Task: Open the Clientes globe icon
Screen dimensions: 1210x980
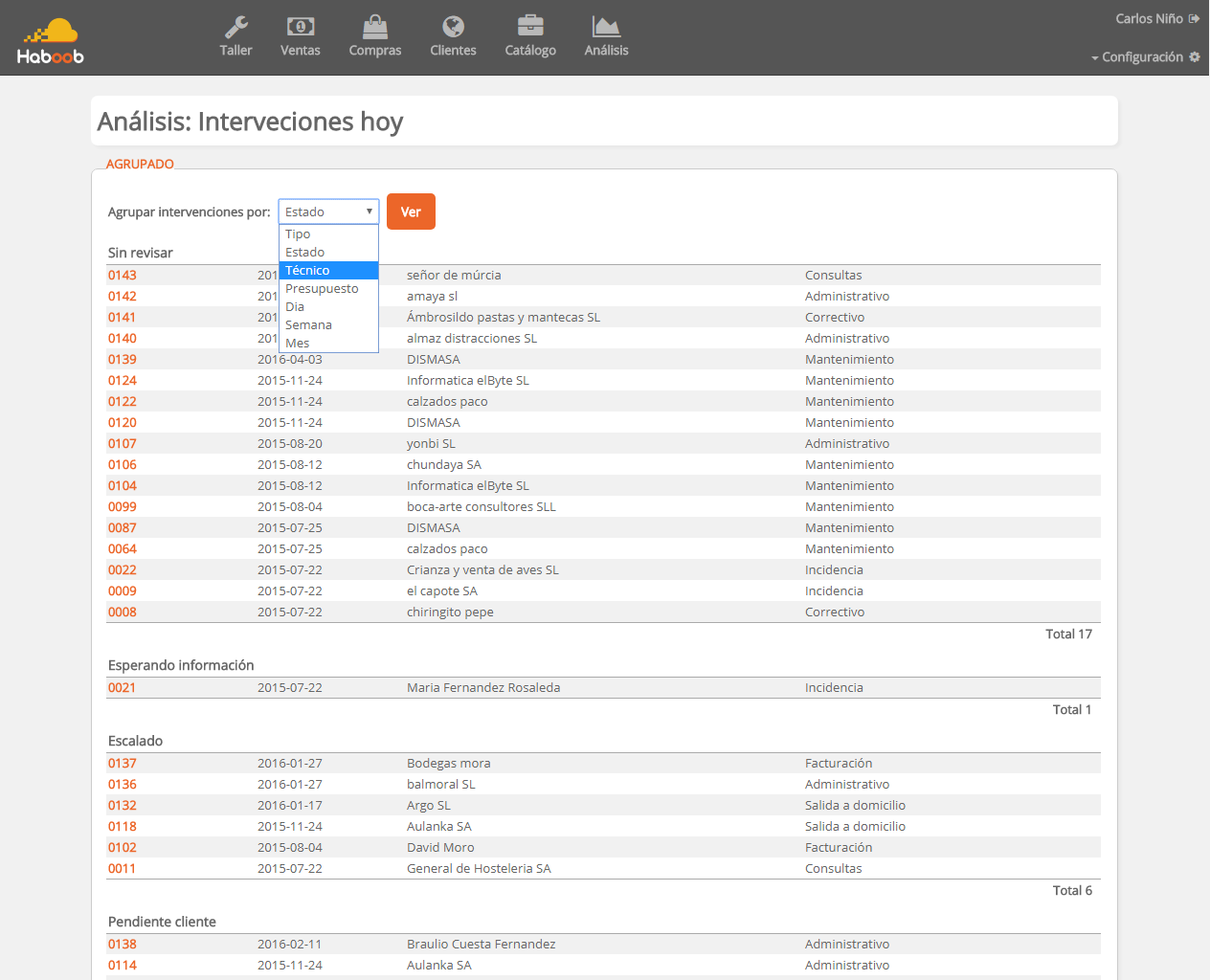Action: pyautogui.click(x=454, y=27)
